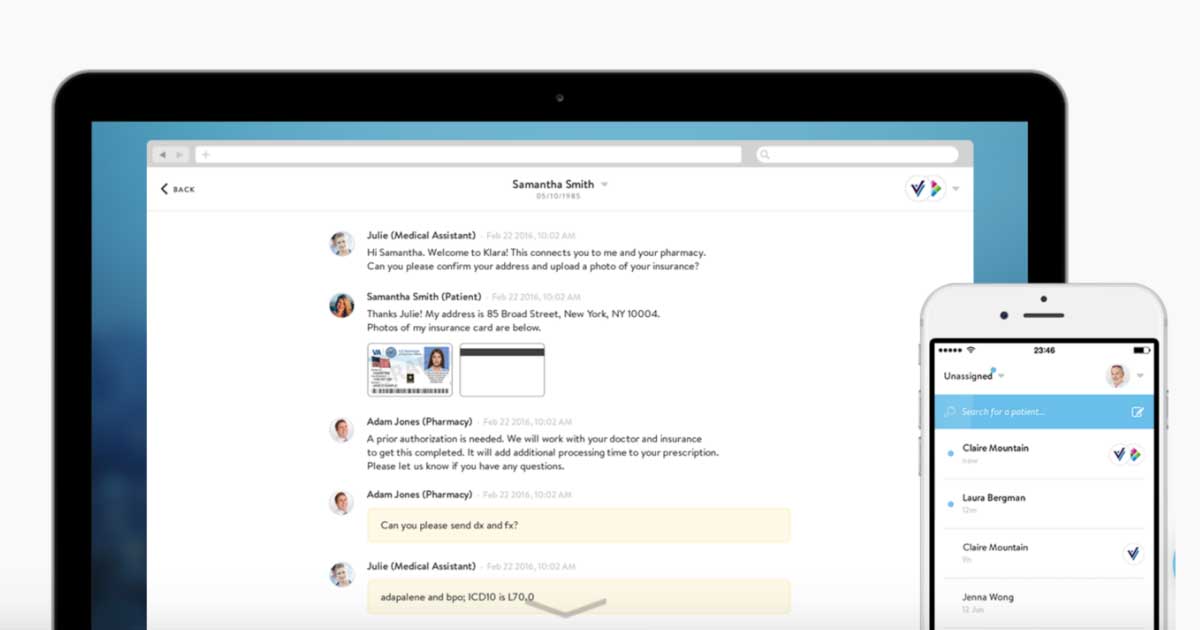Open the profile avatar menu on the phone

[1118, 374]
